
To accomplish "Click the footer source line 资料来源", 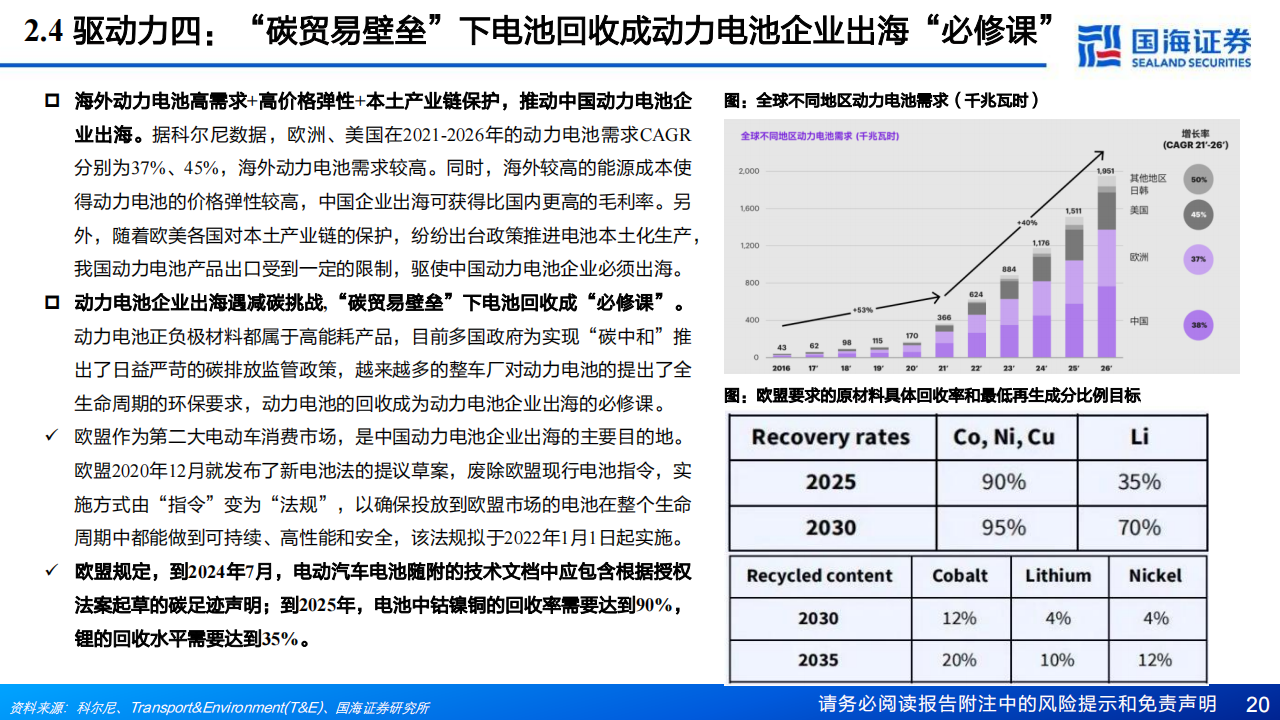I will [220, 708].
